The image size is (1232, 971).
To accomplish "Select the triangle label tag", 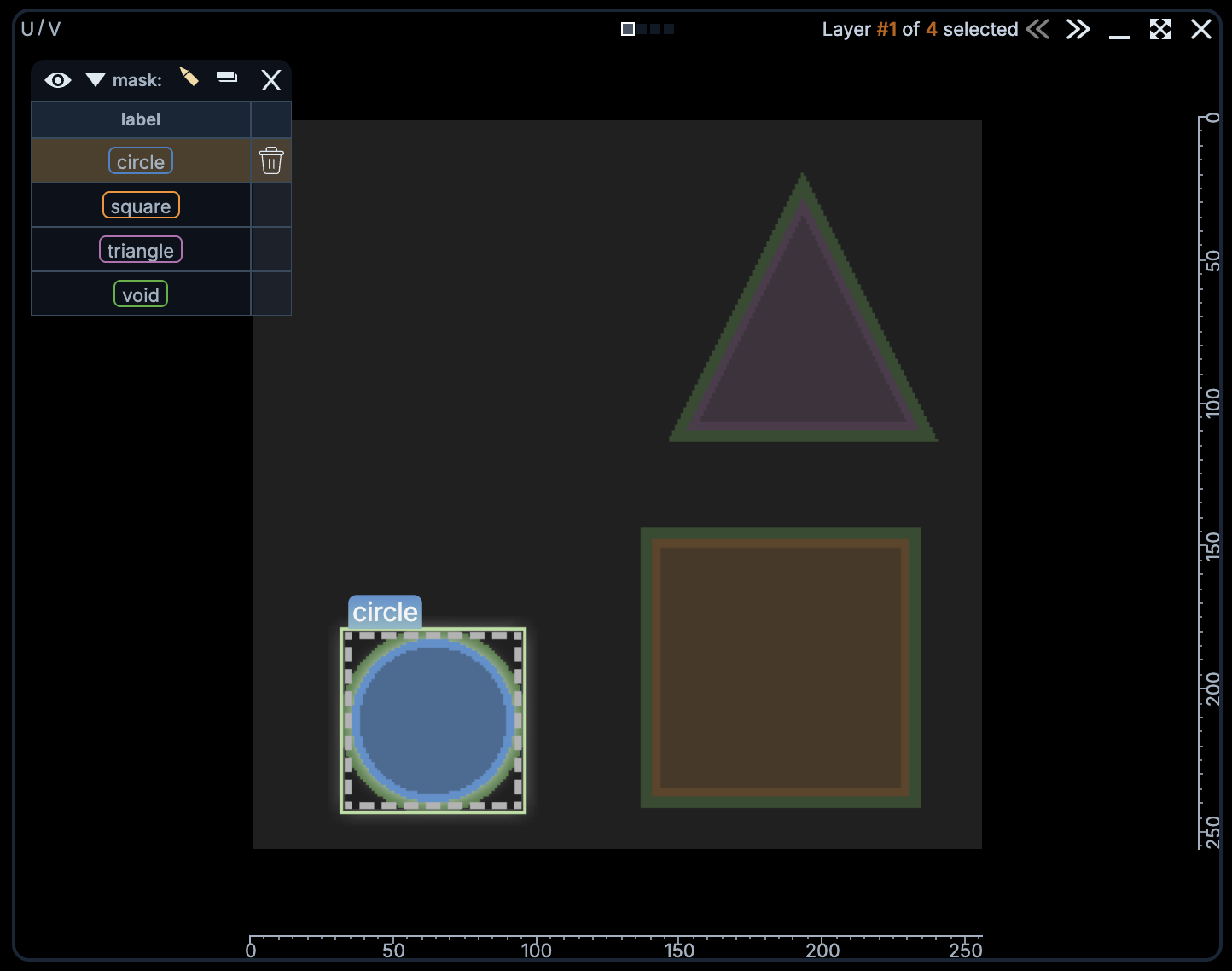I will point(141,250).
